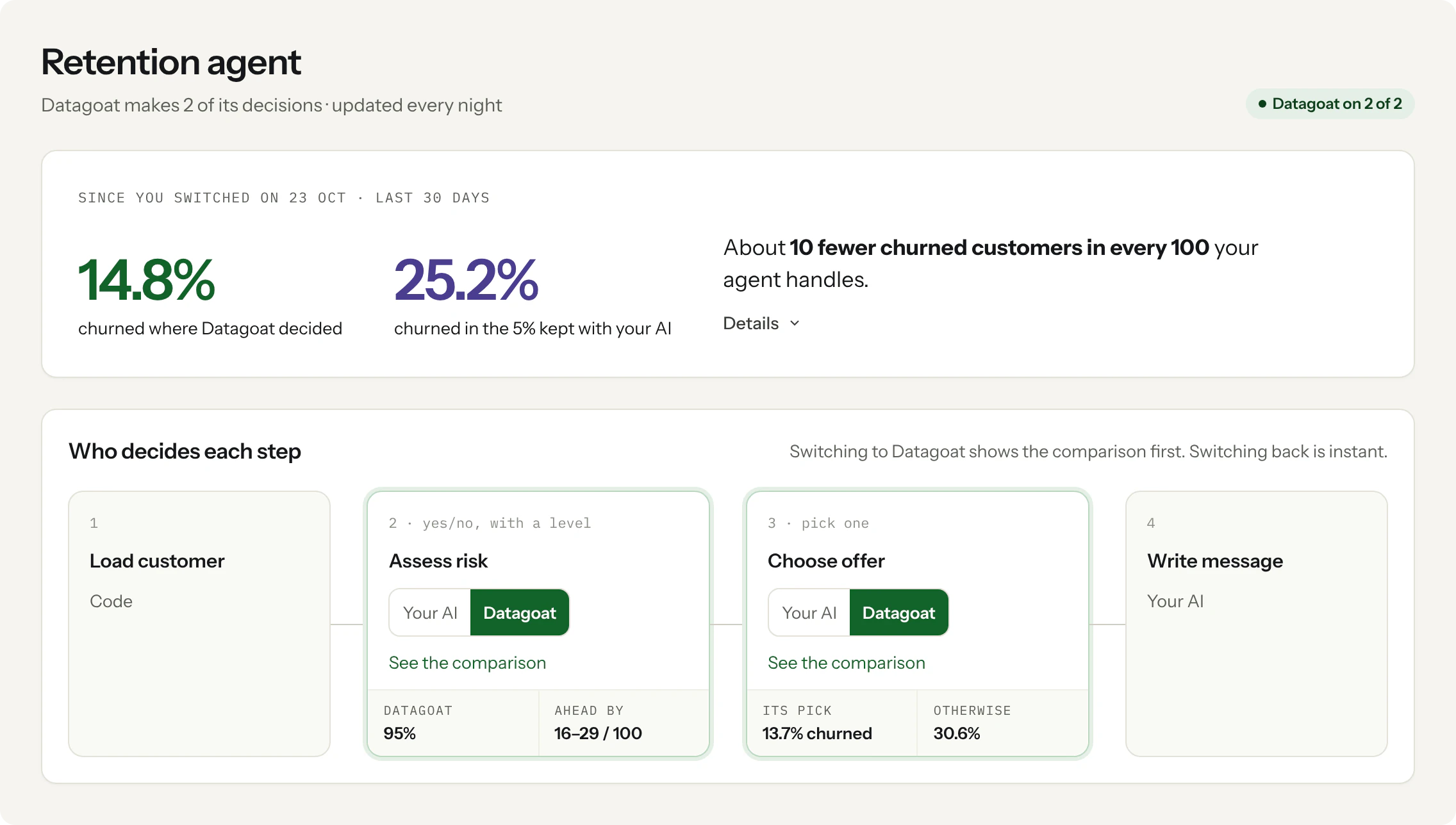Image resolution: width=1456 pixels, height=825 pixels.
Task: Click the AHEAD BY 16–29 / 100 value
Action: pyautogui.click(x=598, y=733)
